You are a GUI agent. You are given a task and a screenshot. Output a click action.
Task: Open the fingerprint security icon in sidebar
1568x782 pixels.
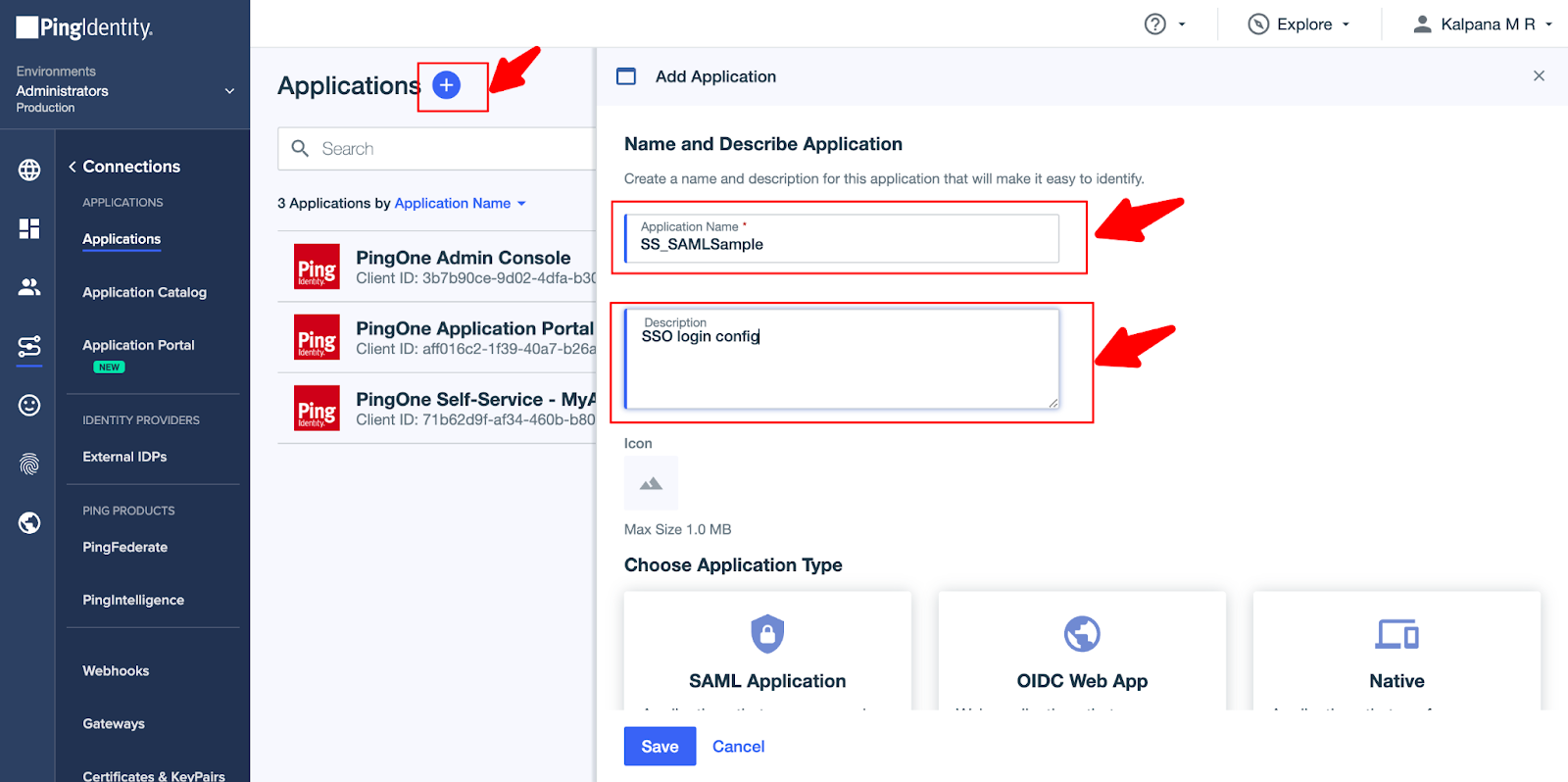click(29, 464)
